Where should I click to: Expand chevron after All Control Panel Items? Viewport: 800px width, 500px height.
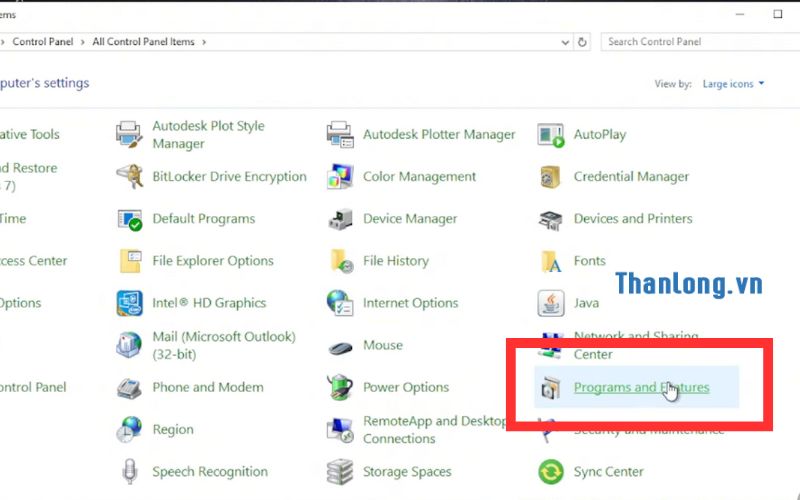point(204,42)
